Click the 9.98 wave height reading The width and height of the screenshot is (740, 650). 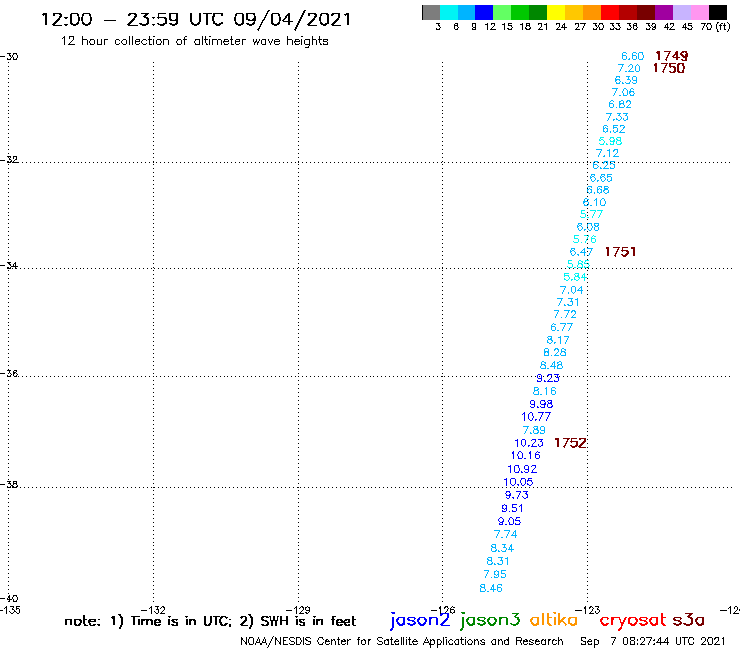[541, 404]
